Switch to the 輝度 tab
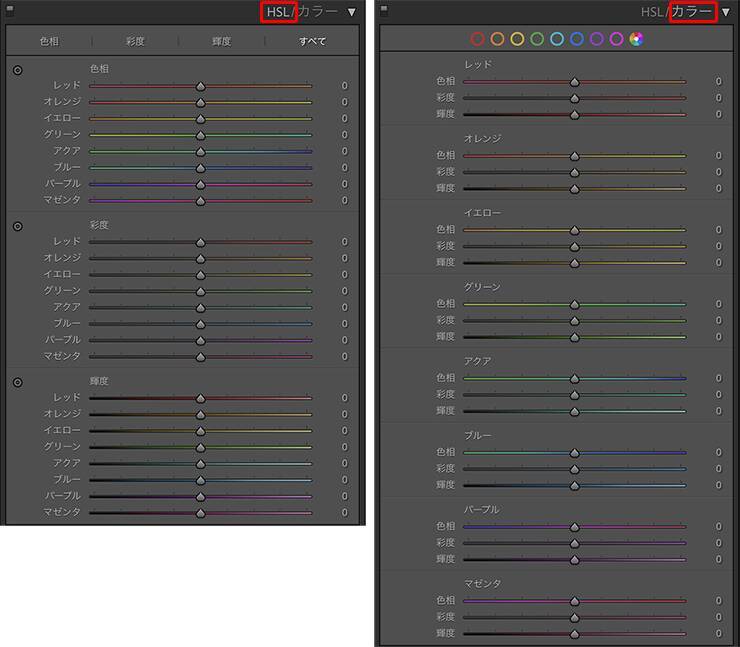 [222, 42]
